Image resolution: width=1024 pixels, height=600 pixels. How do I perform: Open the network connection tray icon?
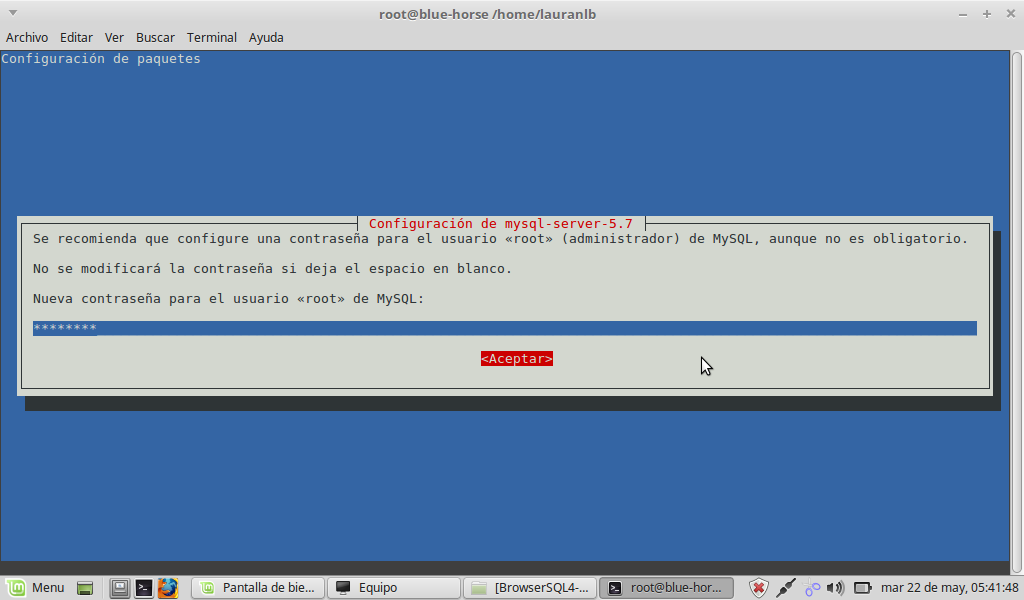pos(786,588)
